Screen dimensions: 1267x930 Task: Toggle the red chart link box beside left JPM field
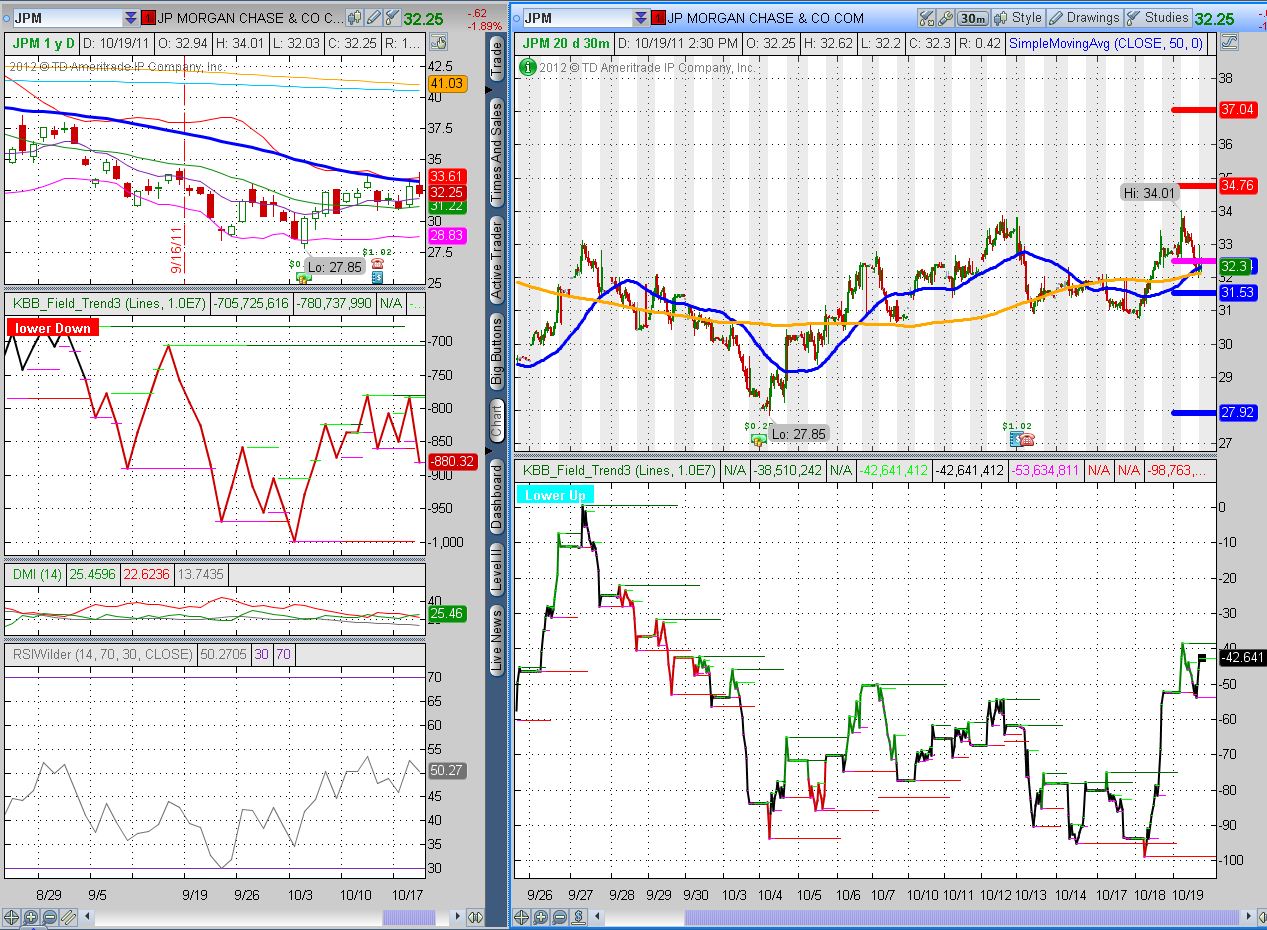pos(147,18)
